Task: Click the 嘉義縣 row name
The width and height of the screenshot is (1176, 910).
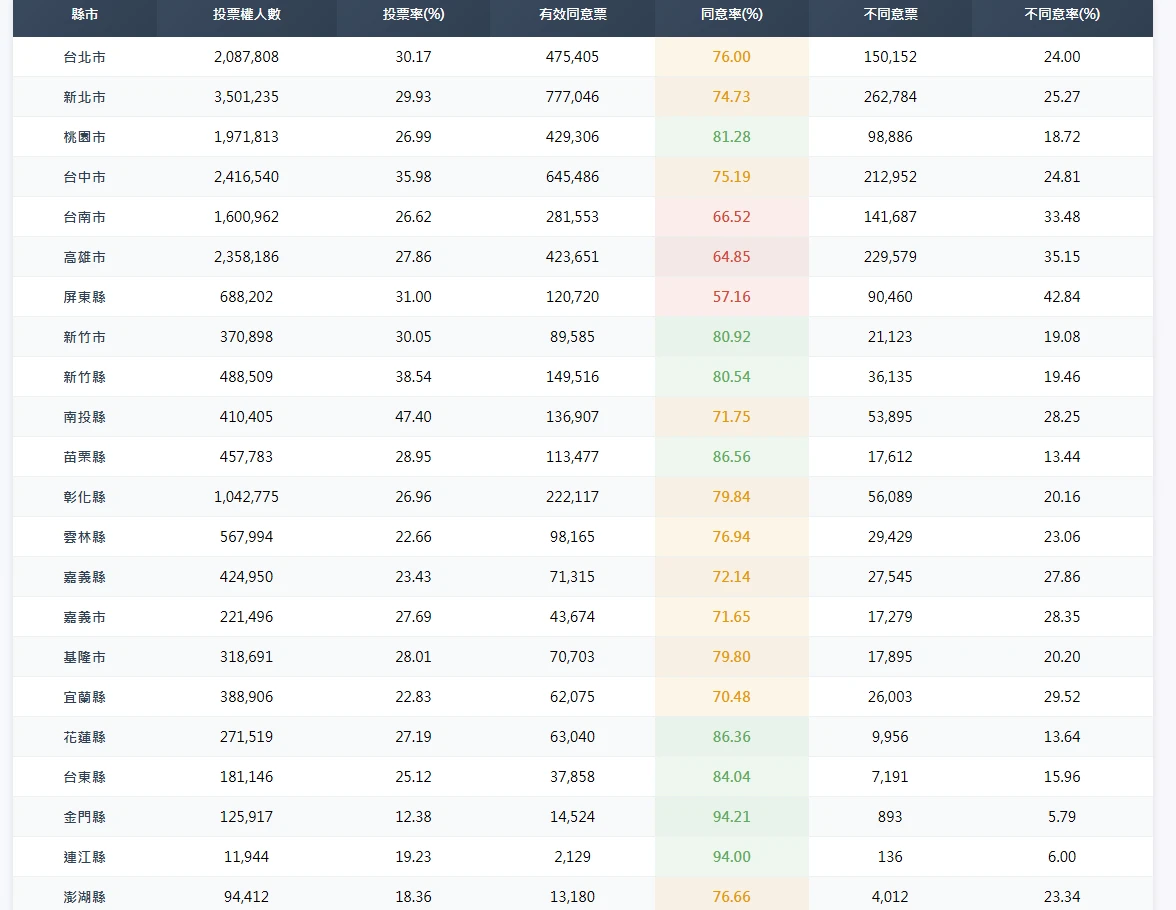Action: pyautogui.click(x=85, y=577)
